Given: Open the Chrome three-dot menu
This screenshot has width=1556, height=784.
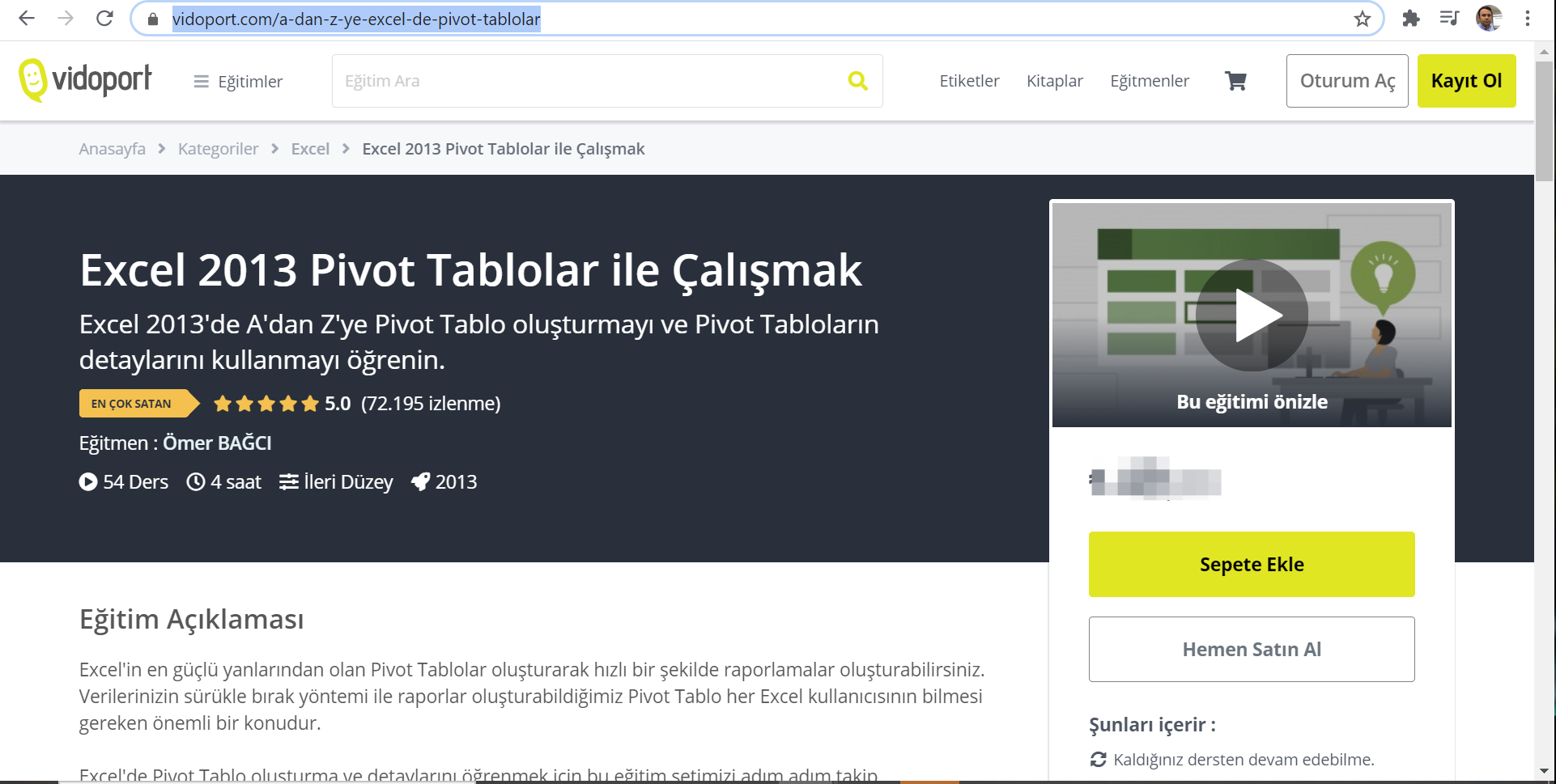Looking at the screenshot, I should [x=1528, y=17].
